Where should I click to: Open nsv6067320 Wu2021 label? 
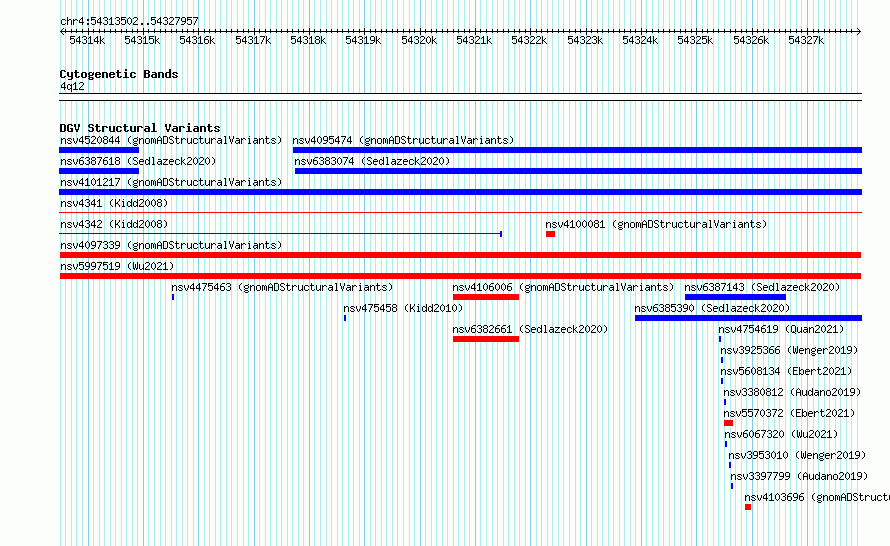click(x=781, y=434)
